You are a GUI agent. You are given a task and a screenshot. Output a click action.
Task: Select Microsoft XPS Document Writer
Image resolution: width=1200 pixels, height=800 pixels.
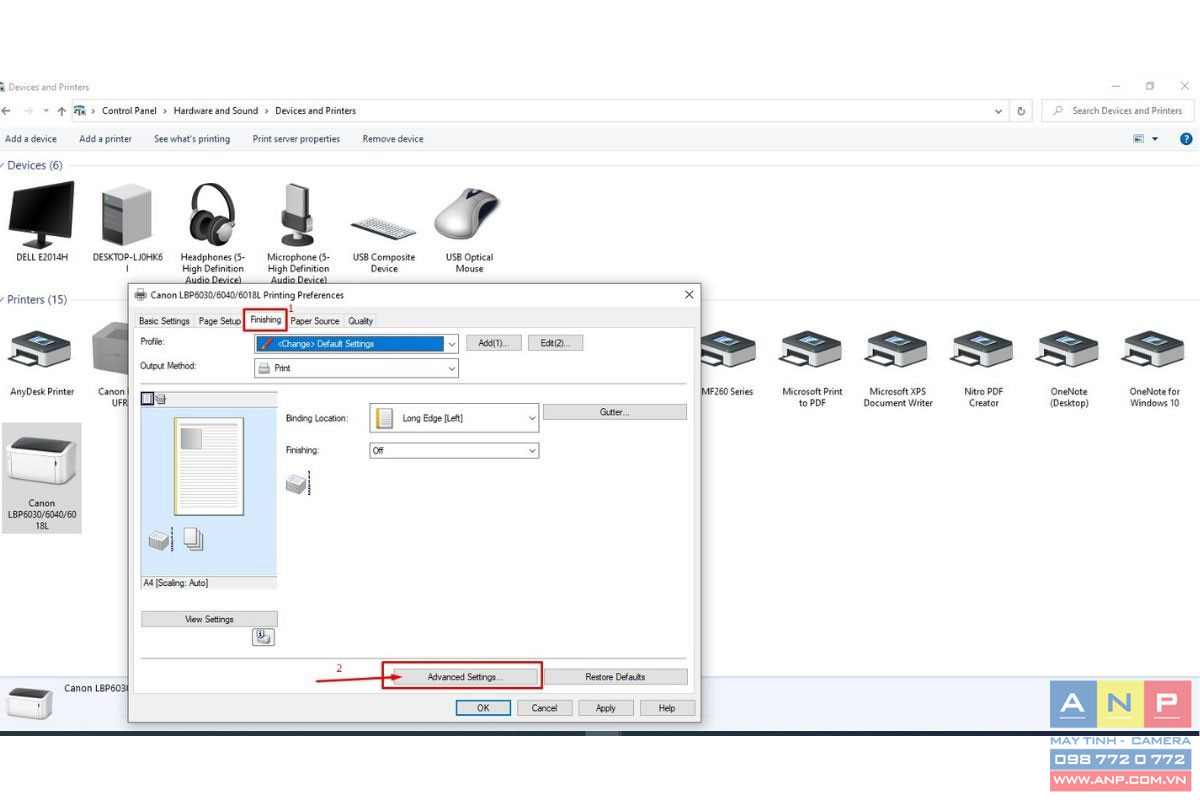[x=898, y=368]
